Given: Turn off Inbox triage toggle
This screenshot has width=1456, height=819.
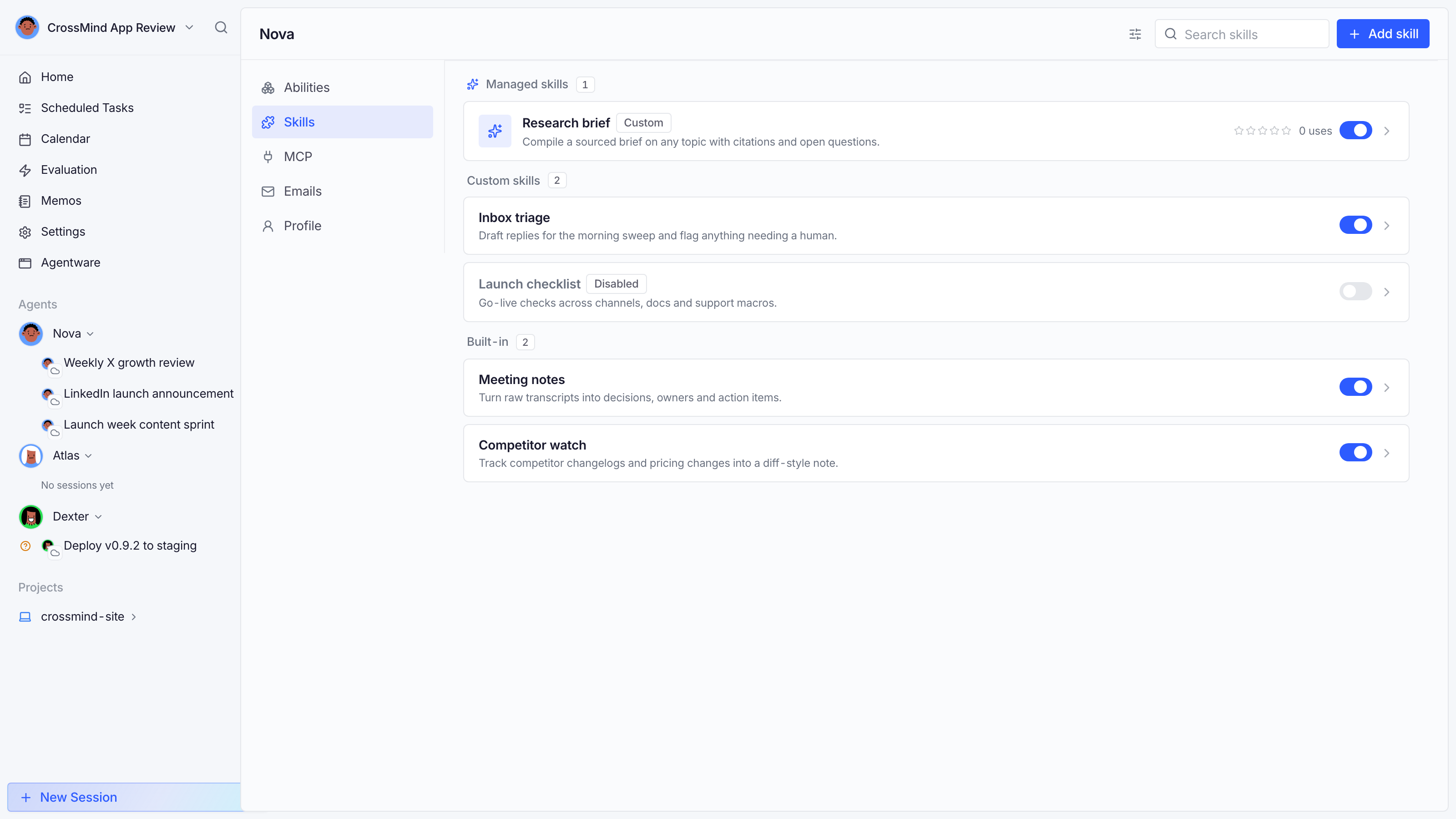Looking at the screenshot, I should pos(1355,225).
